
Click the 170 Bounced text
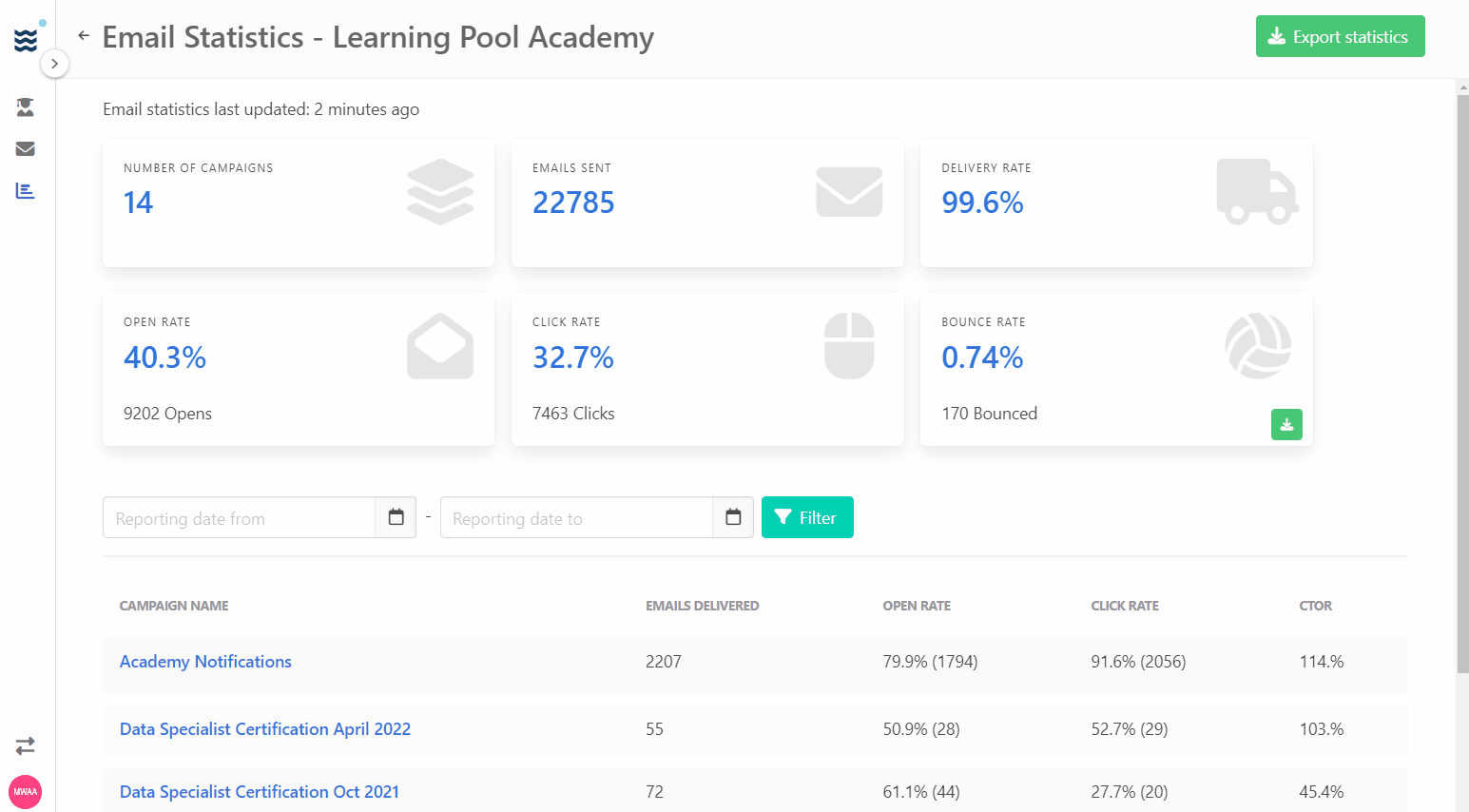(989, 414)
